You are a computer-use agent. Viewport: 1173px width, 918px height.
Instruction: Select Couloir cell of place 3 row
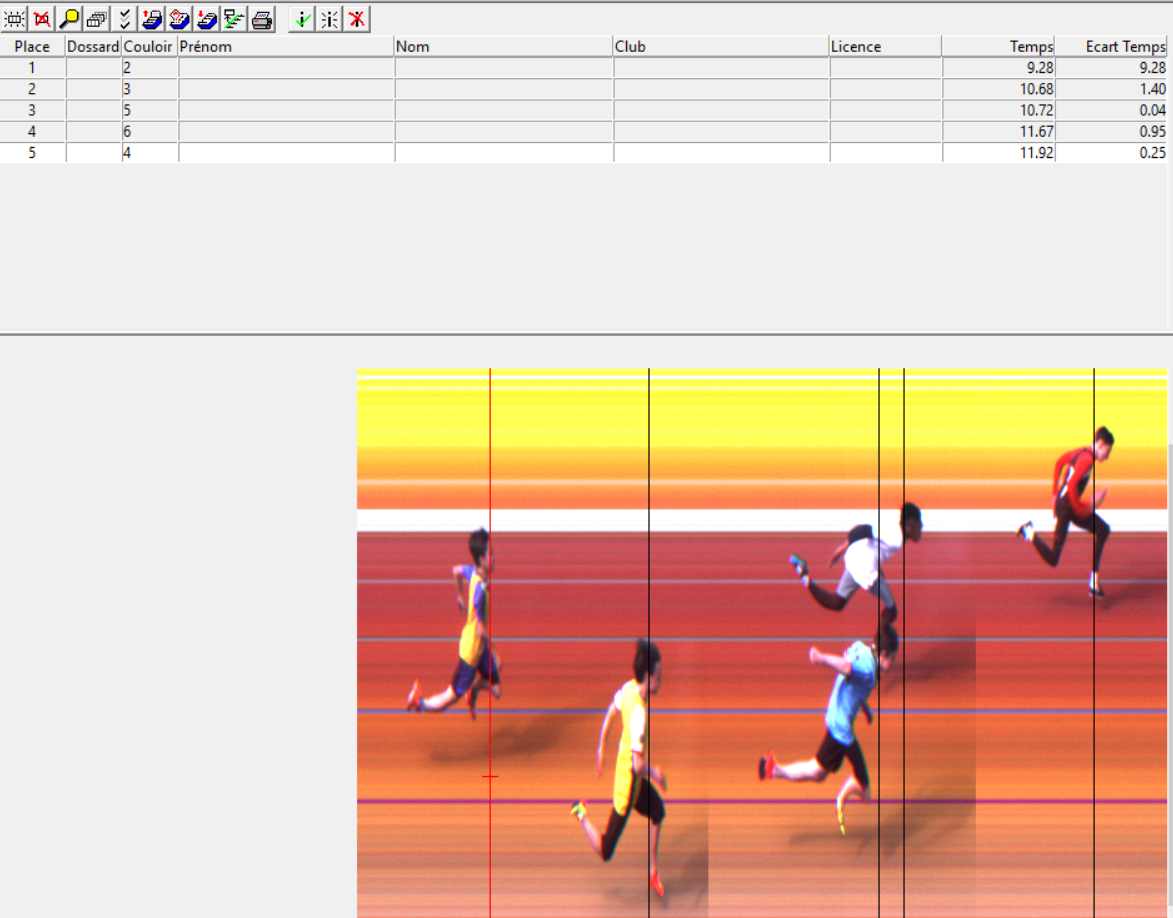coord(150,110)
